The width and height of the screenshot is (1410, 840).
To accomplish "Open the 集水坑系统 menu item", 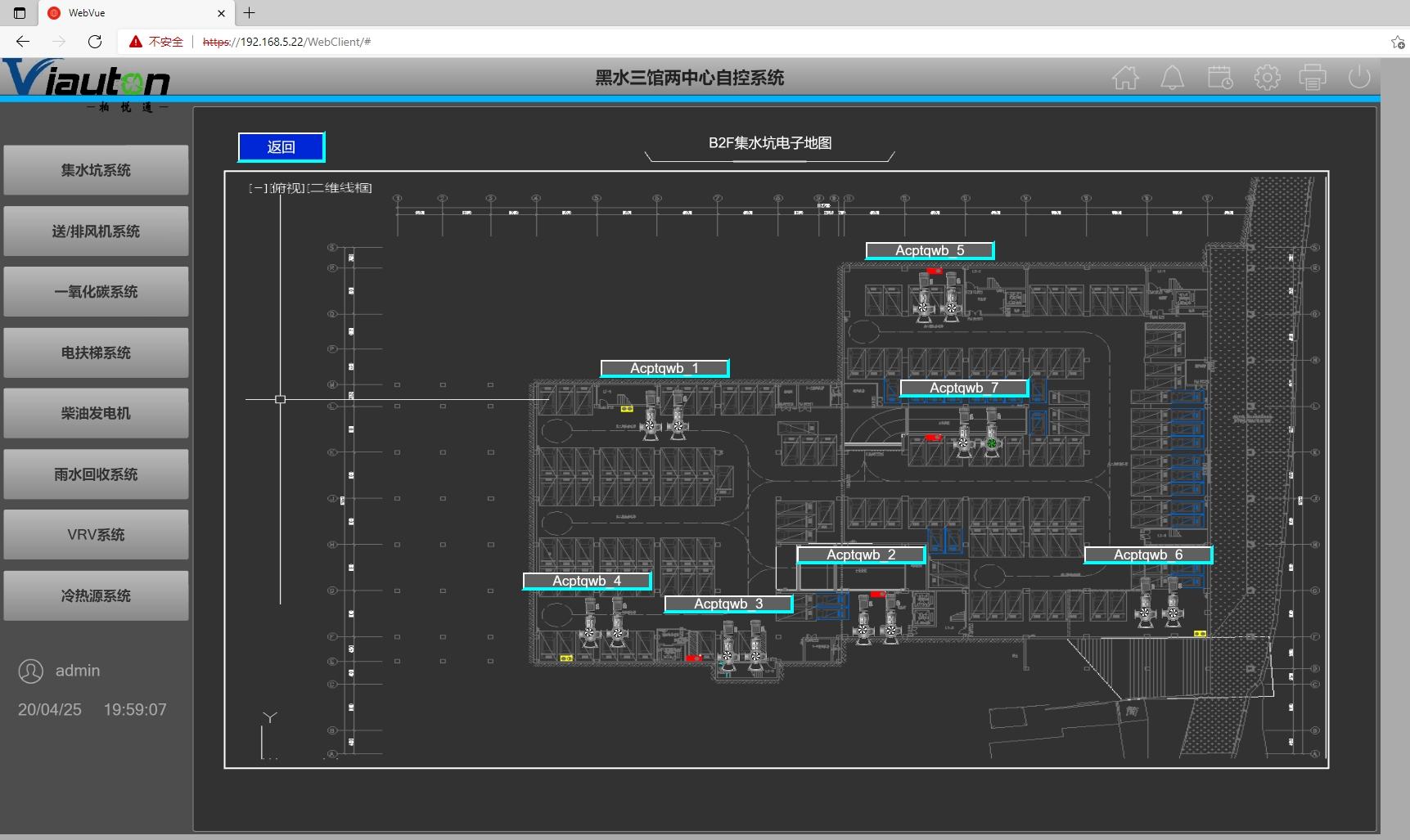I will pyautogui.click(x=96, y=170).
